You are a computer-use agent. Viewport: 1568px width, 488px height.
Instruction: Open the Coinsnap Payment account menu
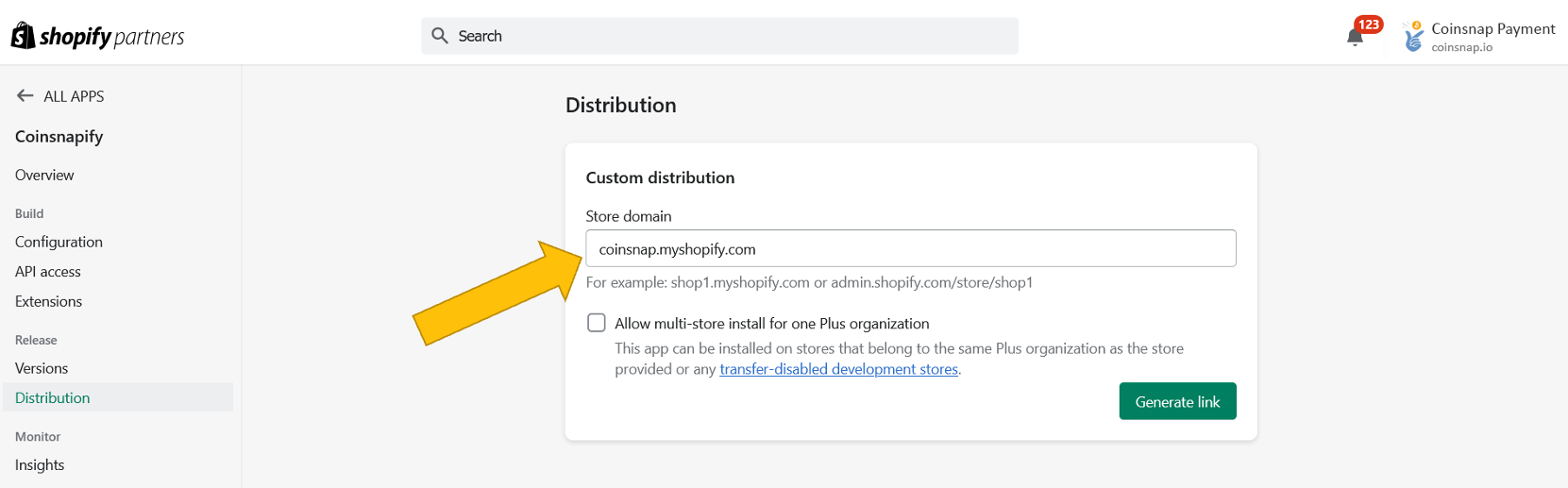1478,36
